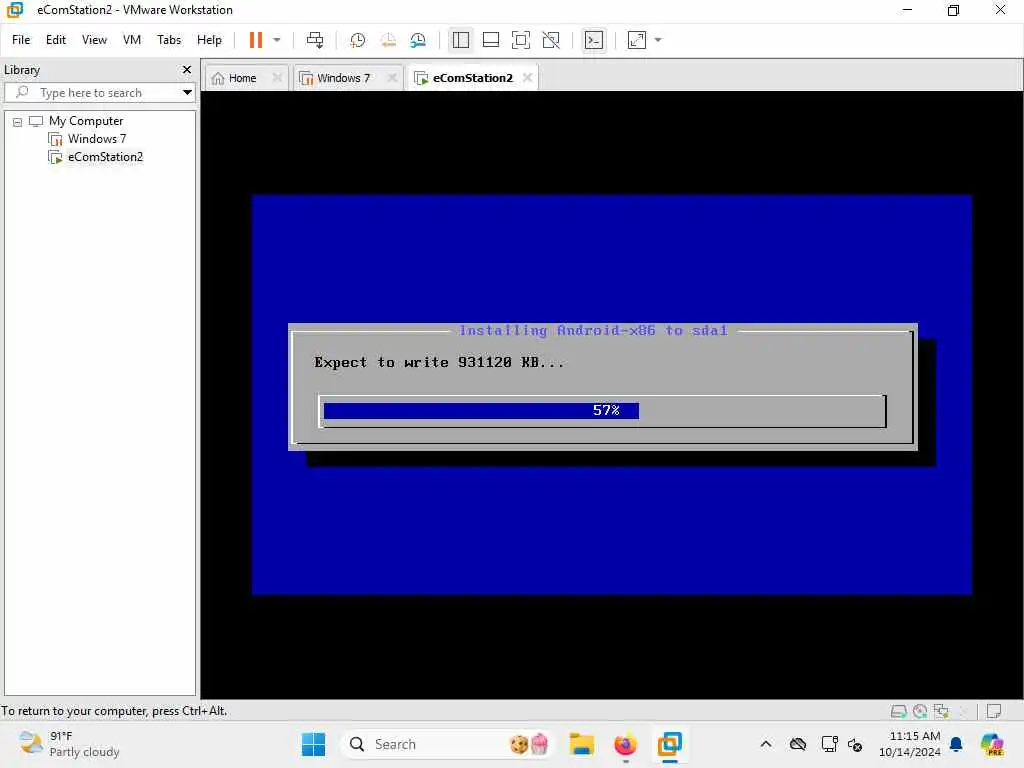Click the network display tray icon
This screenshot has height=768, width=1024.
click(829, 744)
